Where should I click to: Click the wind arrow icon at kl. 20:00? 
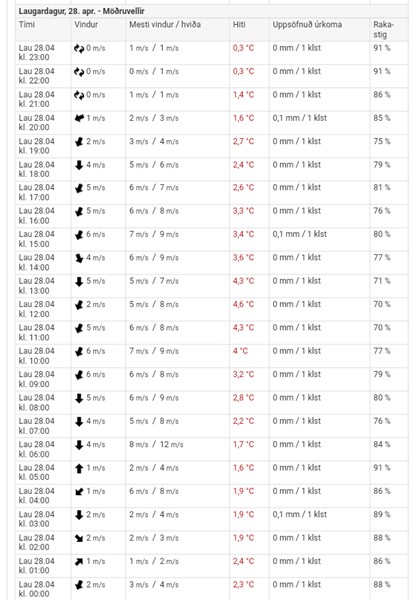point(79,118)
